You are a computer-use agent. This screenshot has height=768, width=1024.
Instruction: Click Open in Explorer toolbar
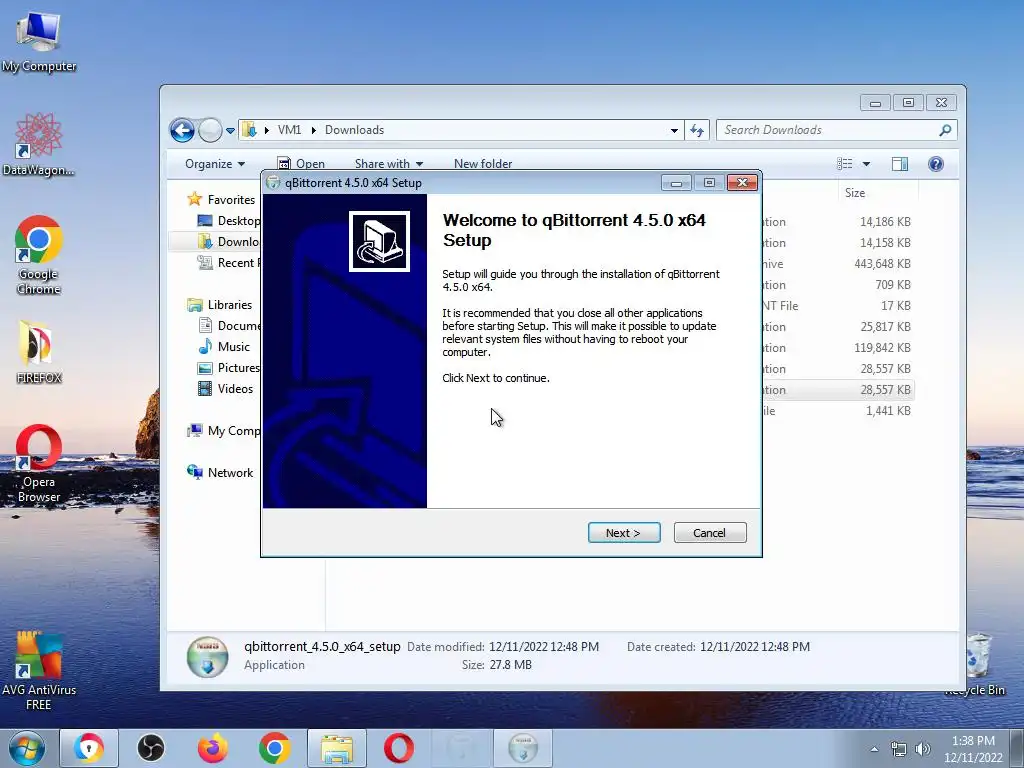coord(301,164)
